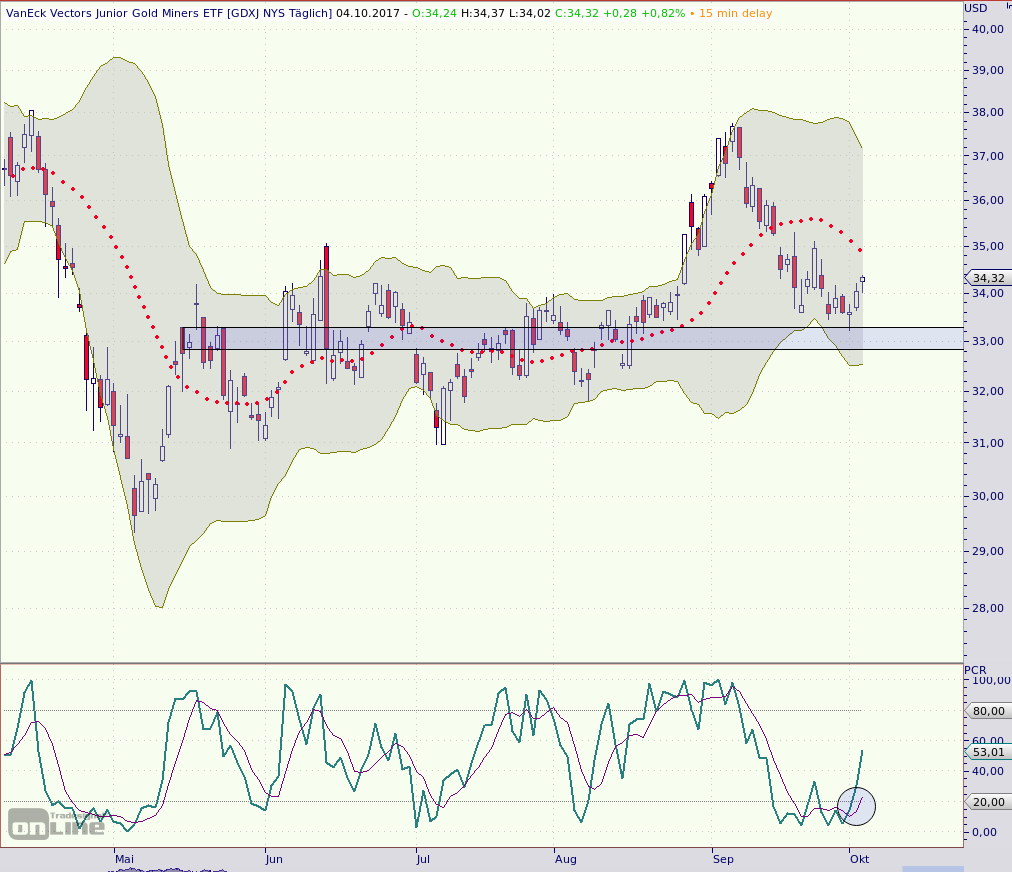Image resolution: width=1012 pixels, height=872 pixels.
Task: Click the PCR value tag '53,01'
Action: pyautogui.click(x=988, y=752)
